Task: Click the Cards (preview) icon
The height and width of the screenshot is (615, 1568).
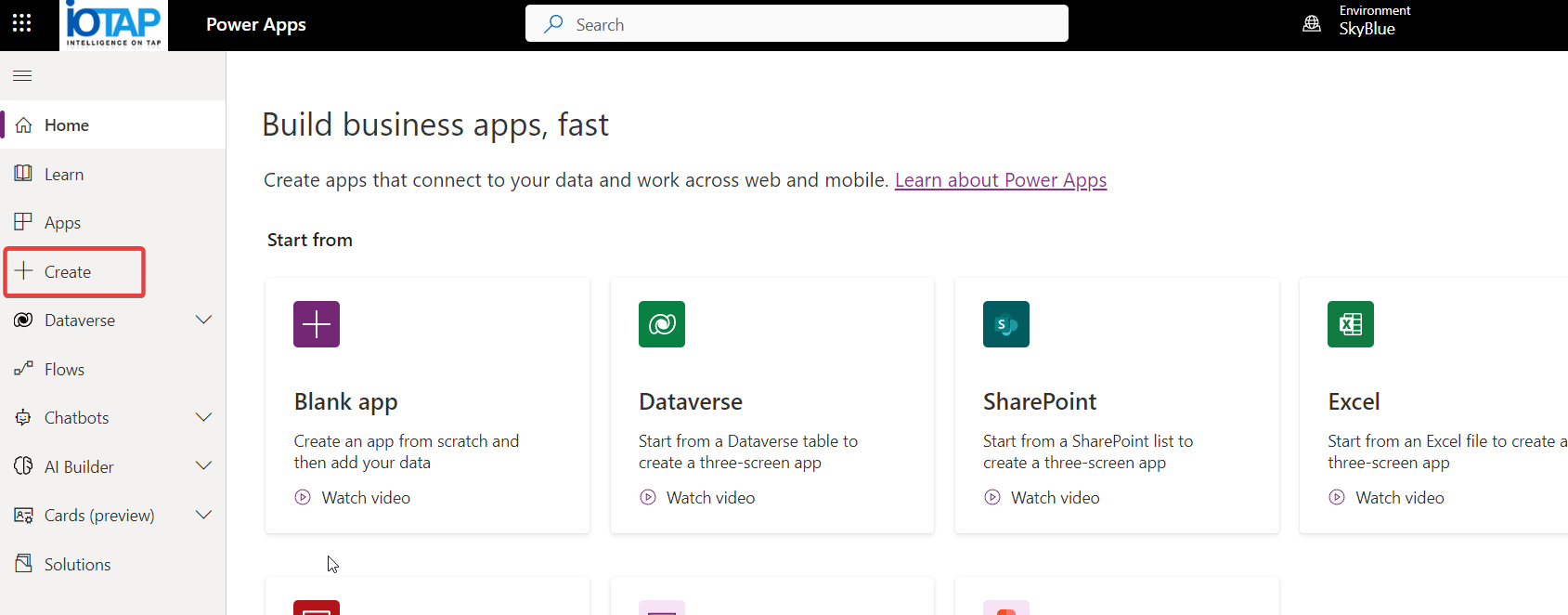Action: pyautogui.click(x=24, y=515)
